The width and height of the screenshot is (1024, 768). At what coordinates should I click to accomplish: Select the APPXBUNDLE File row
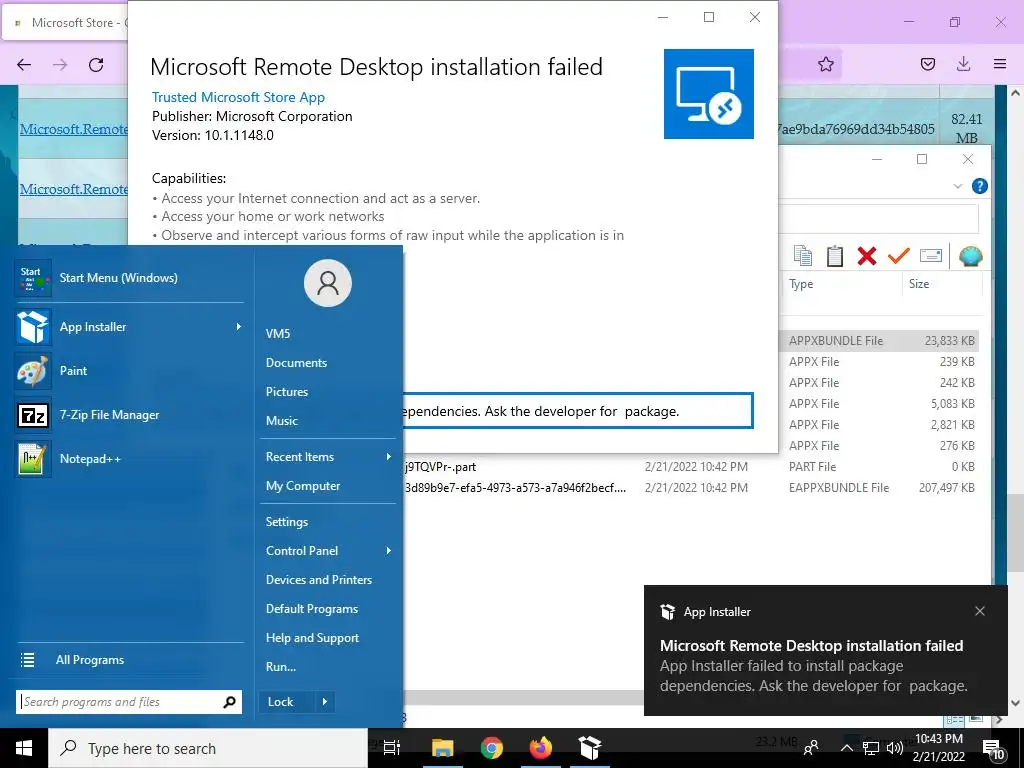(878, 341)
